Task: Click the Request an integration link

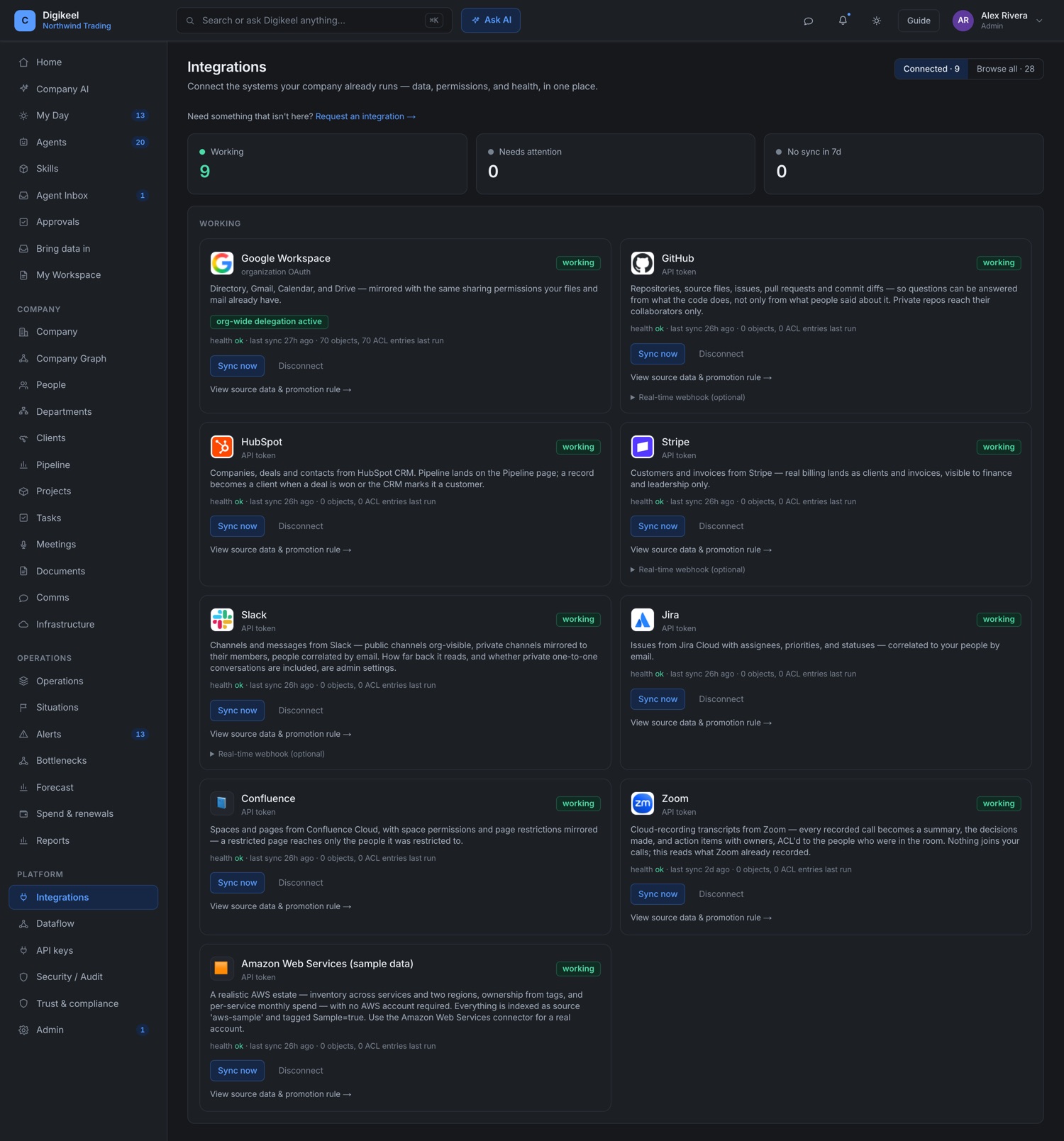Action: click(x=365, y=116)
